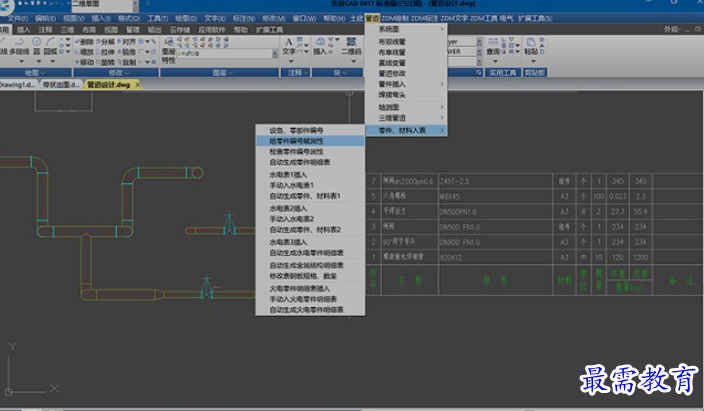Image resolution: width=704 pixels, height=411 pixels.
Task: Click the 缩放 scale tool
Action: (x=84, y=52)
